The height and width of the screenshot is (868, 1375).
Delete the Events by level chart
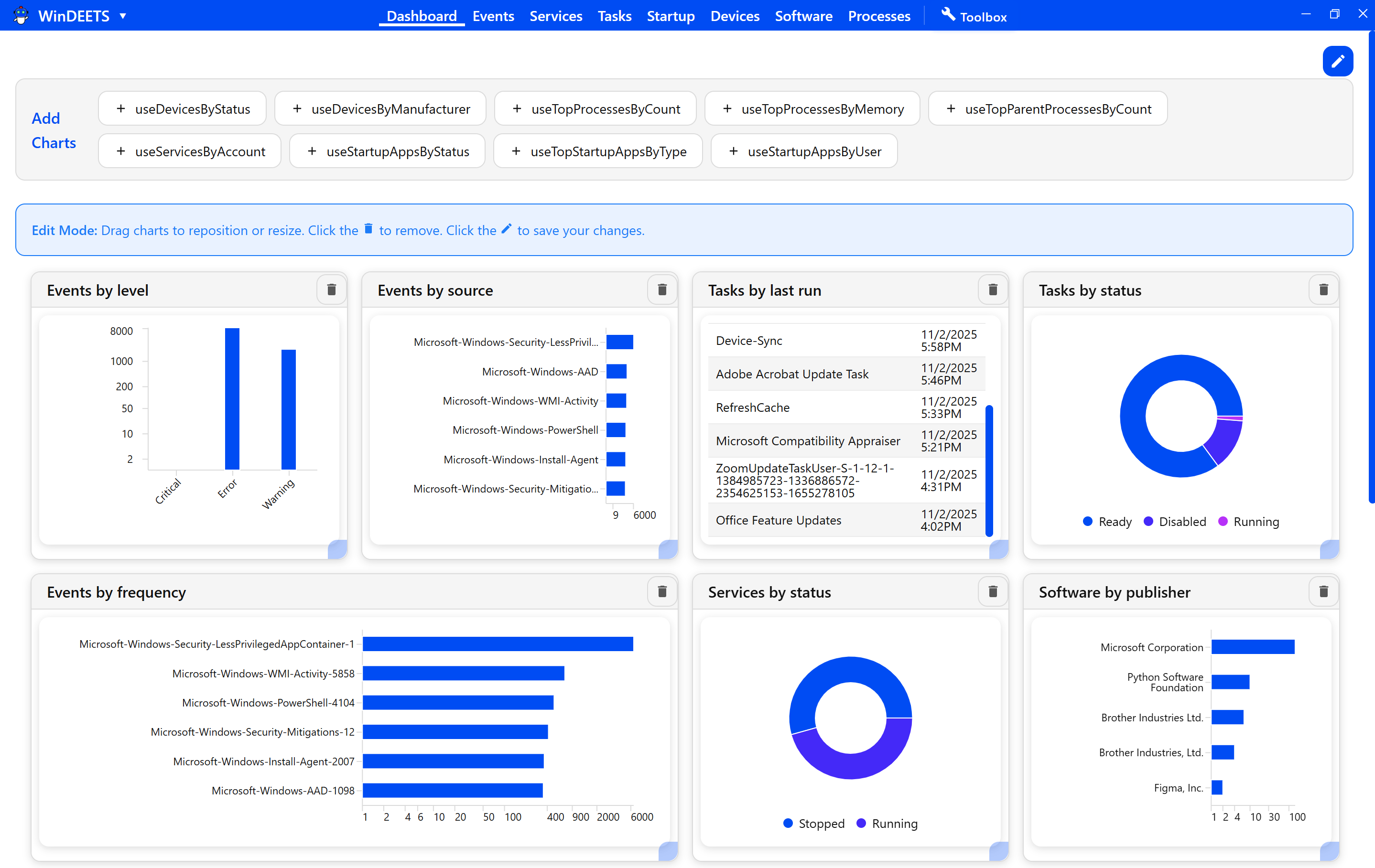331,289
